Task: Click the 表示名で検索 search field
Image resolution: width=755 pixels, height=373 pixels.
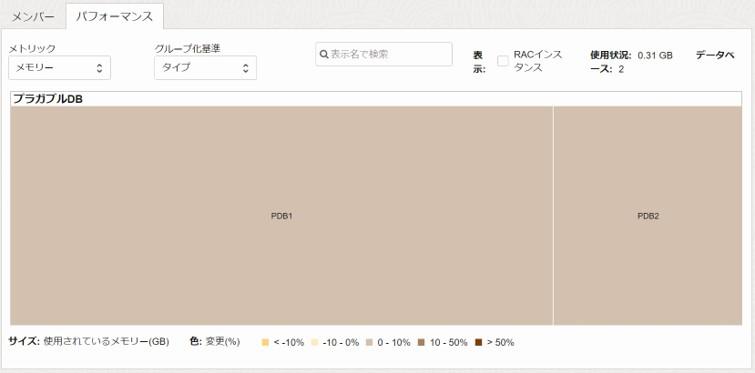Action: (384, 54)
